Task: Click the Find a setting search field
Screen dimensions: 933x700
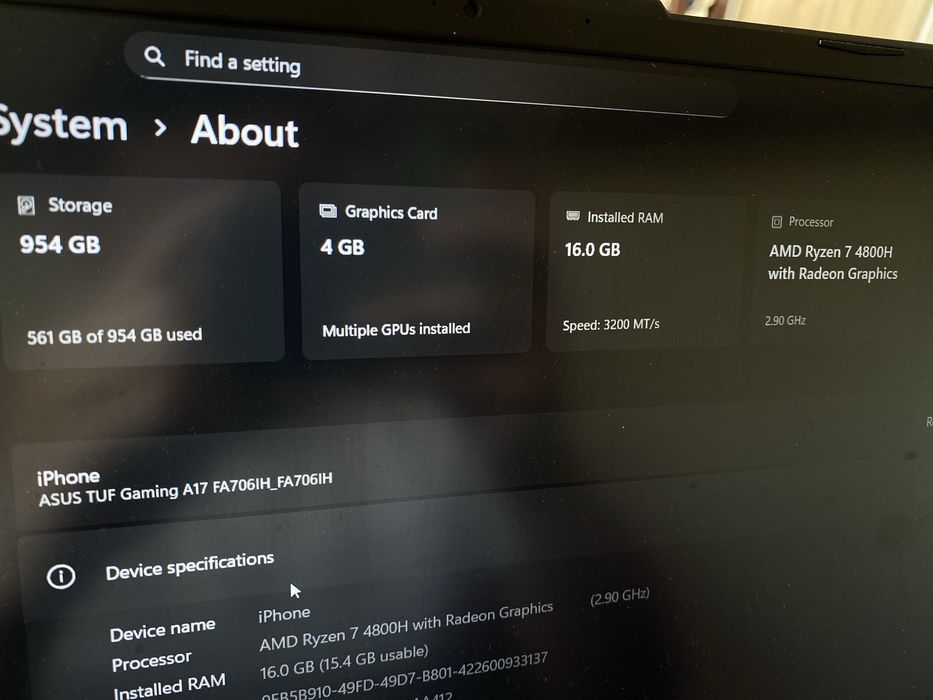Action: click(428, 73)
